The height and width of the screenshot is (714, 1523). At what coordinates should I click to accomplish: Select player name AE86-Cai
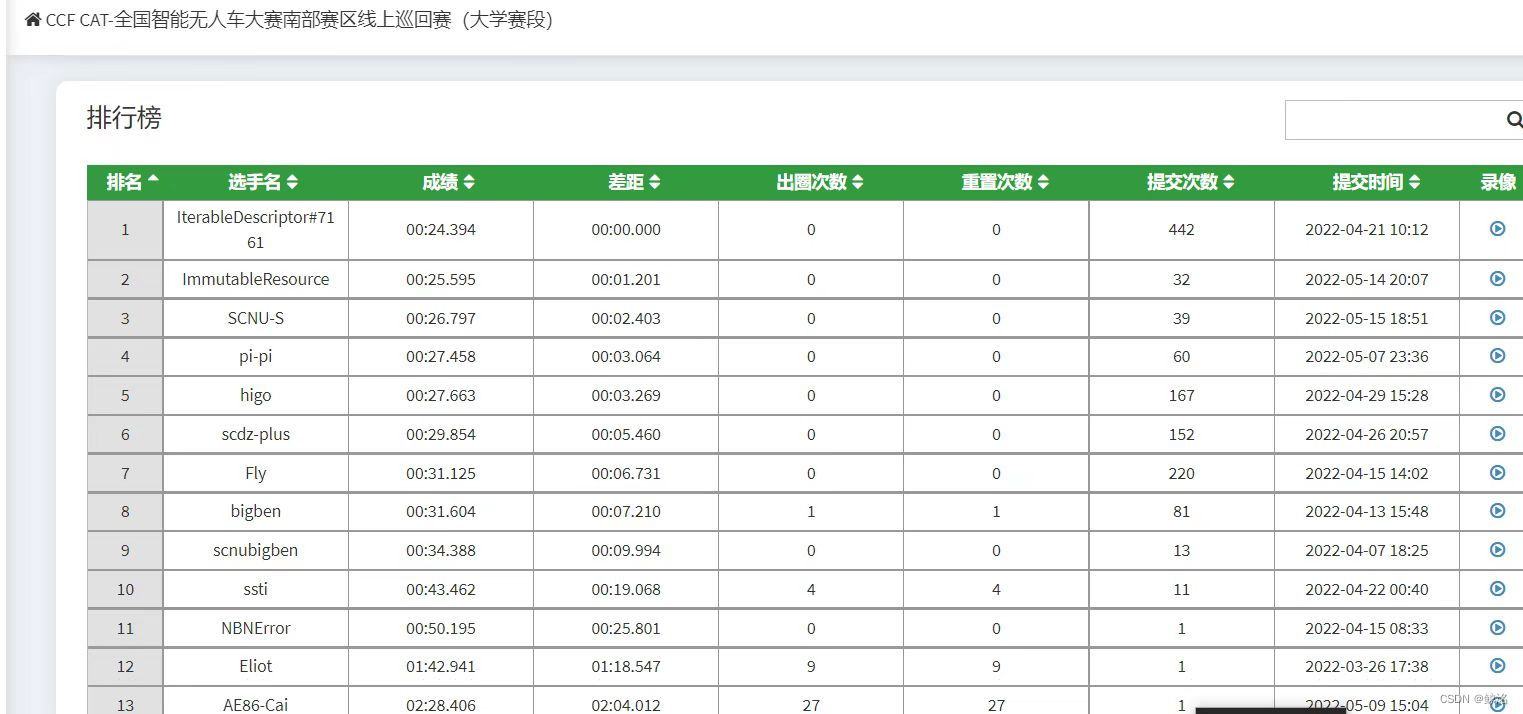tap(256, 705)
